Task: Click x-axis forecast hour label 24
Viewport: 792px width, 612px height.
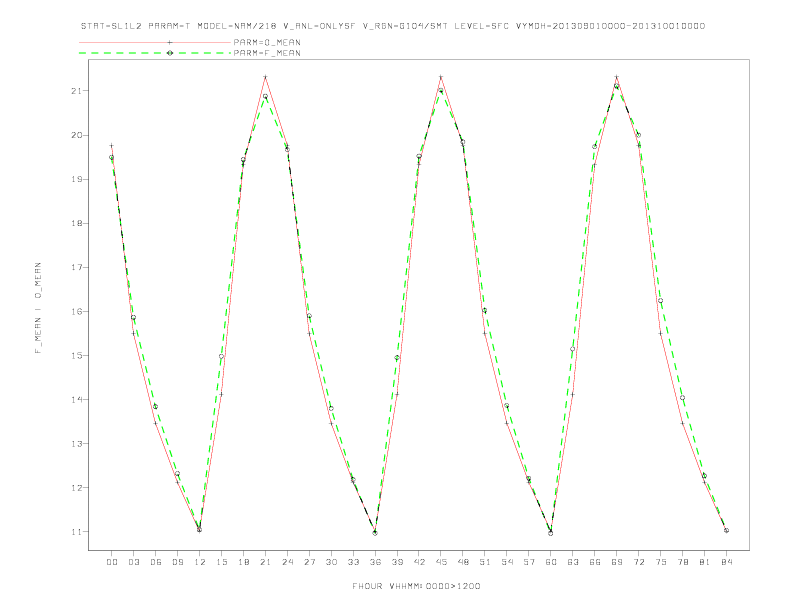Action: [x=287, y=562]
